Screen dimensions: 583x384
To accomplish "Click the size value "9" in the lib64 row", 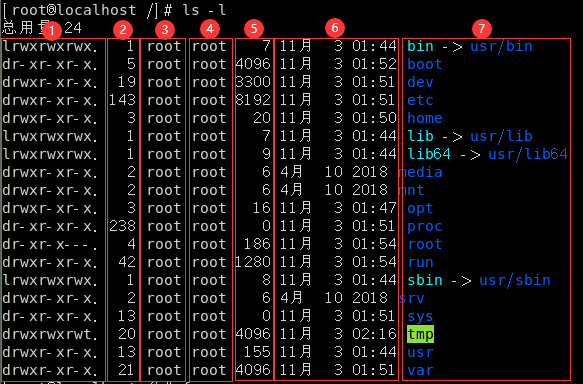I will coord(266,154).
